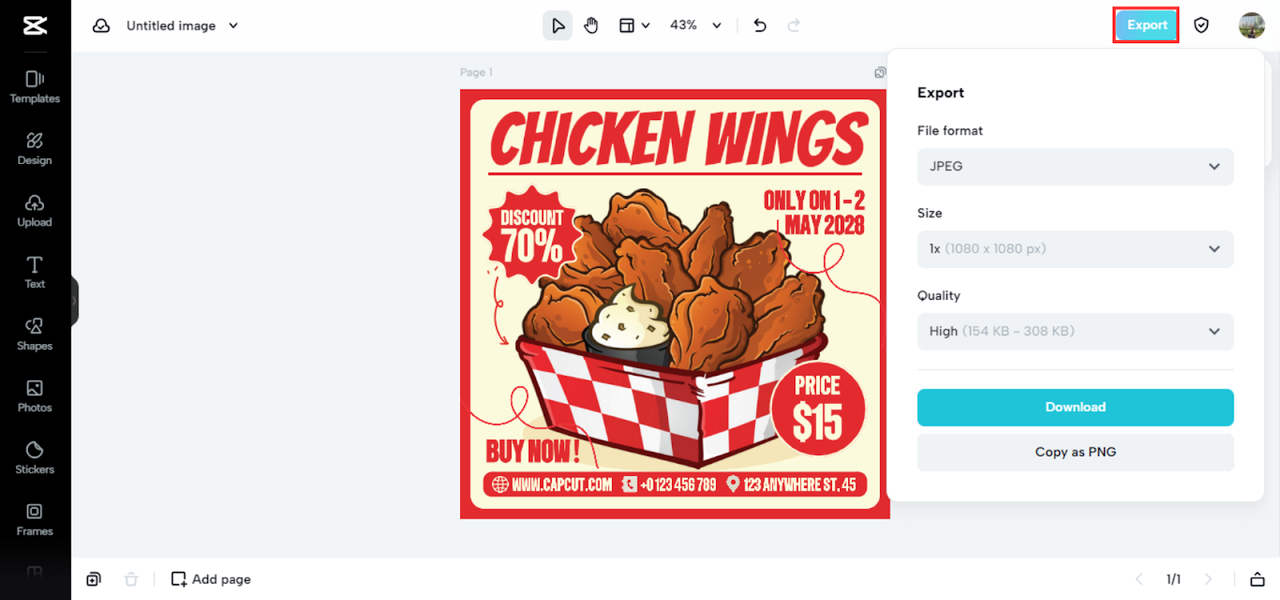Redo the last undone action
Viewport: 1280px width, 600px height.
tap(794, 26)
